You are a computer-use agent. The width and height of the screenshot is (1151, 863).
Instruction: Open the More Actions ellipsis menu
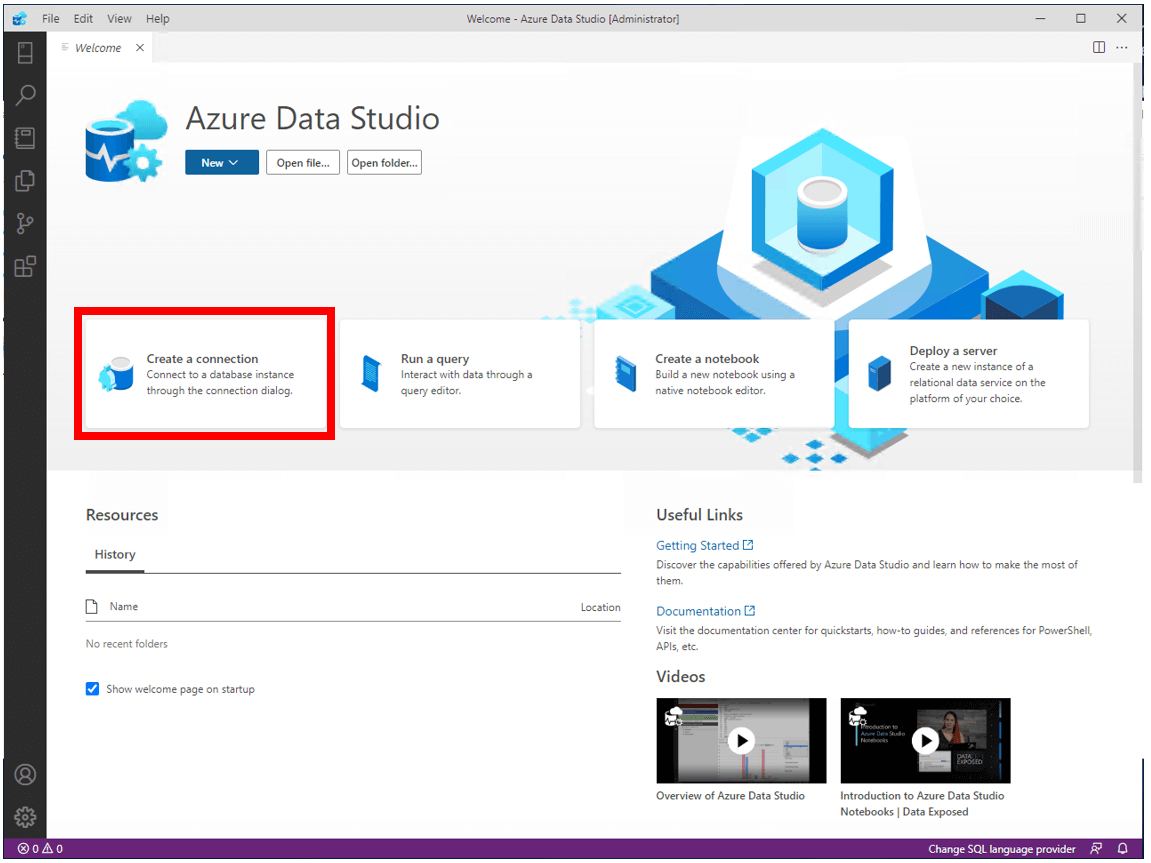click(1122, 48)
